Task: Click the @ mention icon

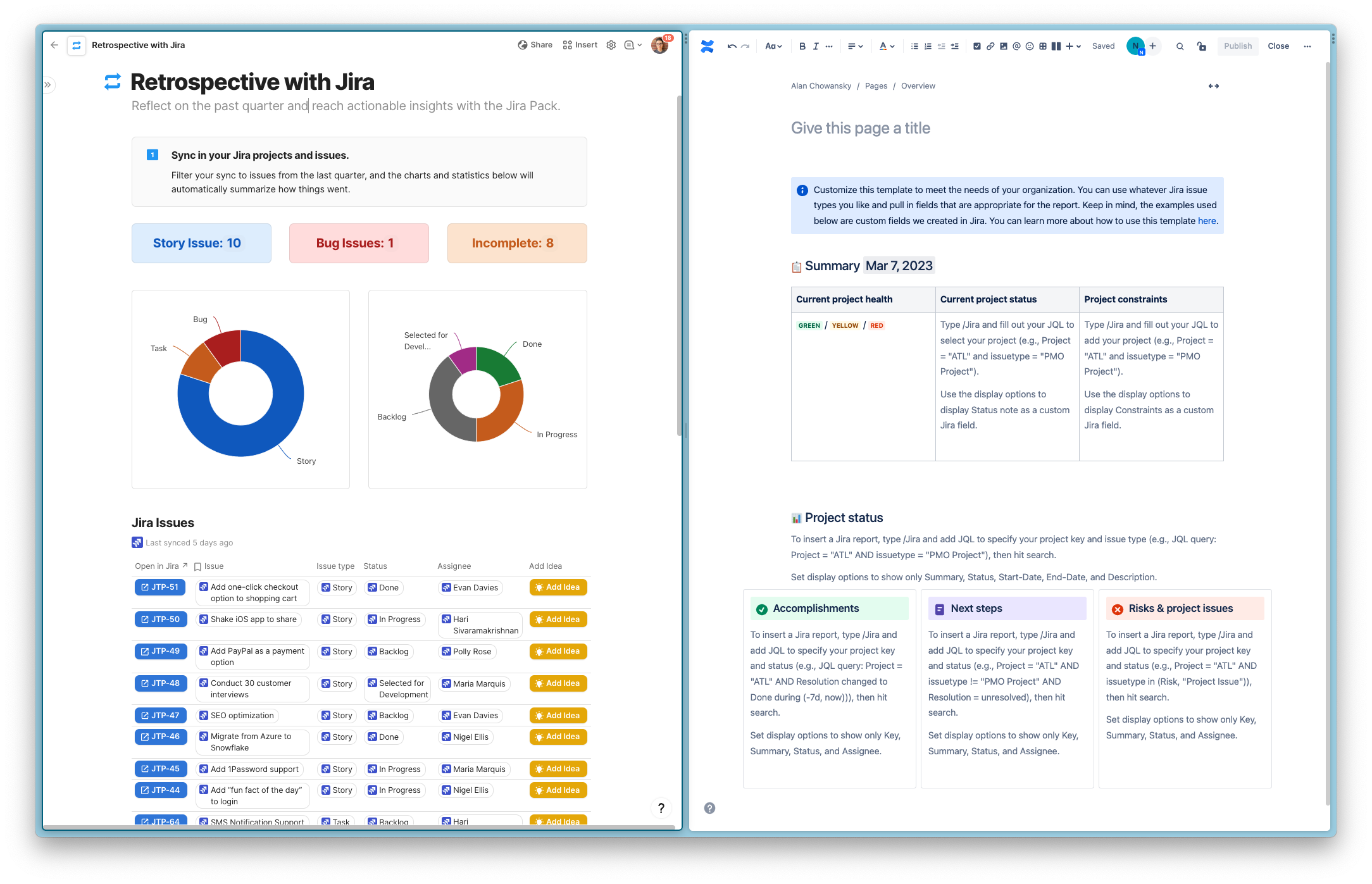Action: (1016, 46)
